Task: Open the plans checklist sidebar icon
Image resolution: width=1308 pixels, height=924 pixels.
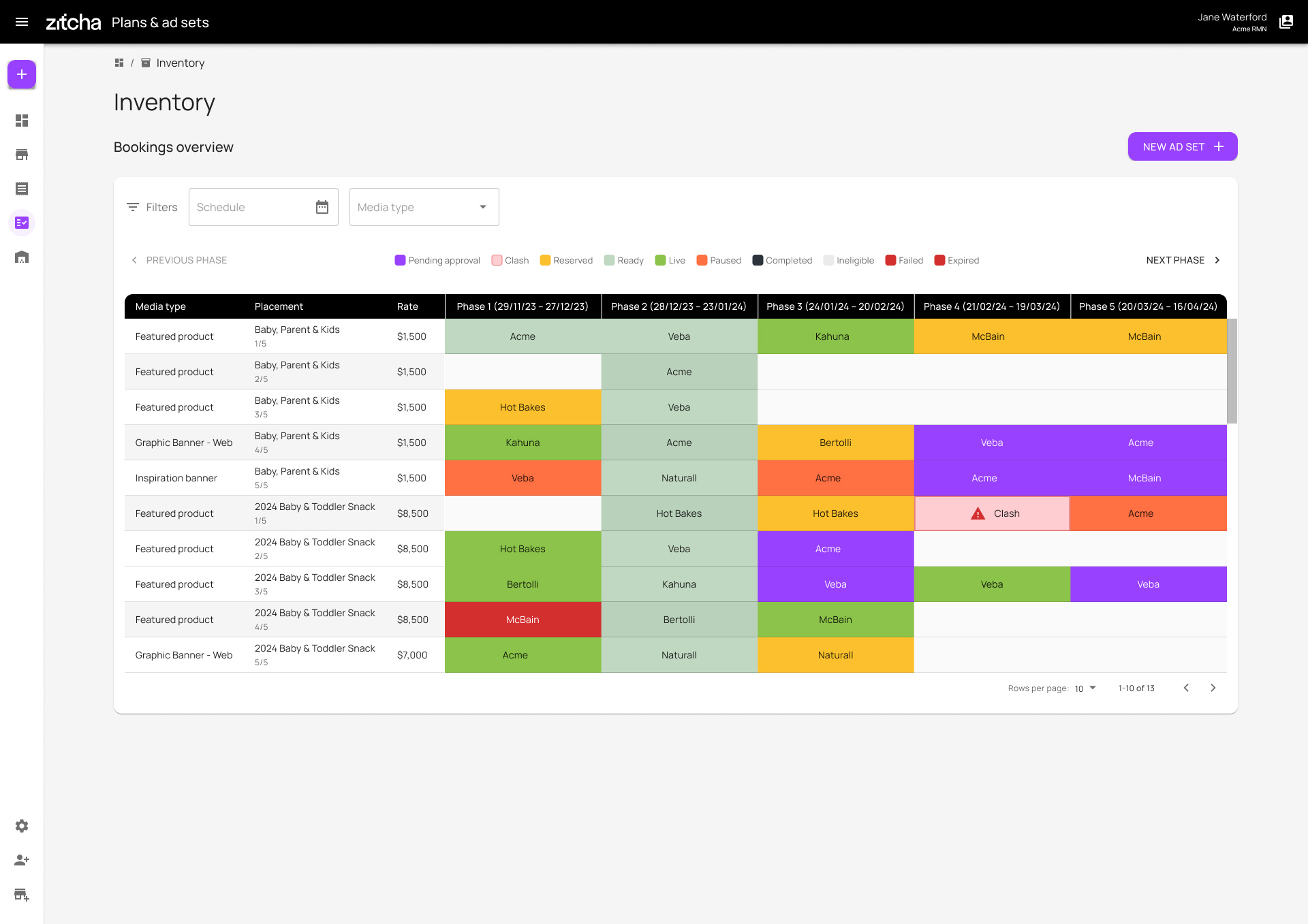Action: click(x=22, y=223)
